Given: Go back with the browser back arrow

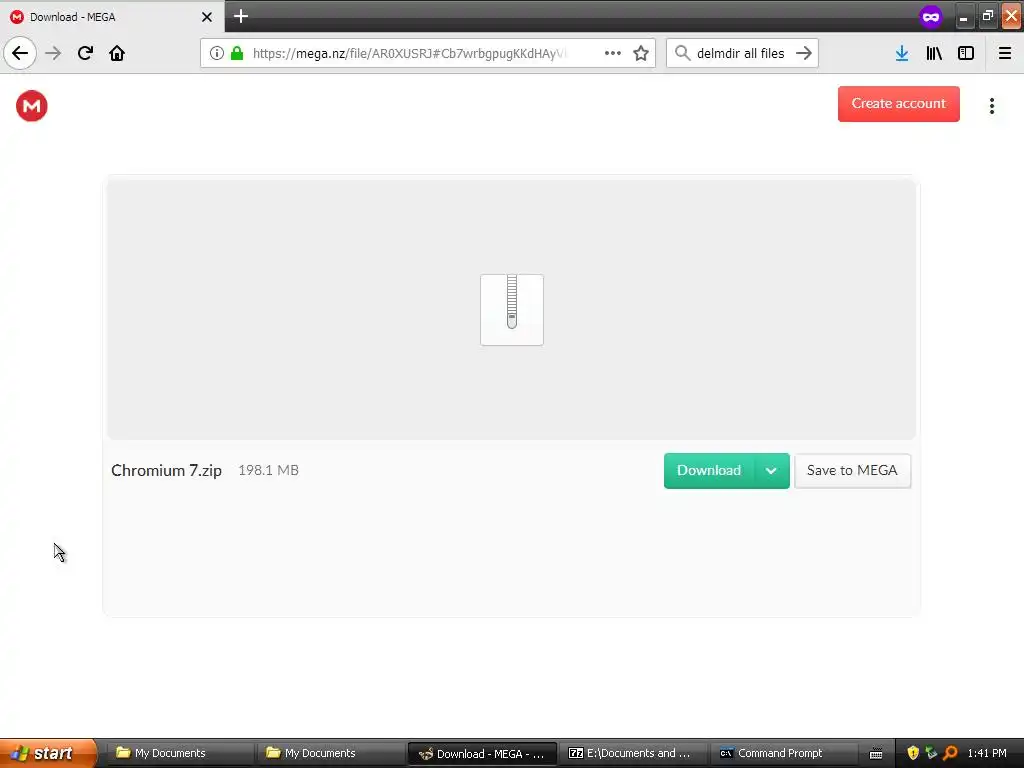Looking at the screenshot, I should (20, 53).
